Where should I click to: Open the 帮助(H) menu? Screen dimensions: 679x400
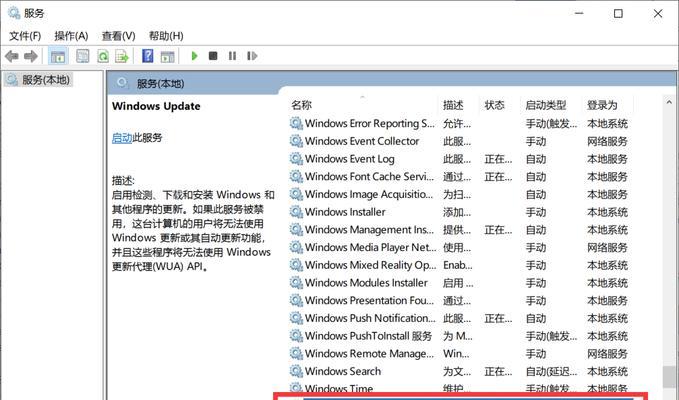point(166,36)
